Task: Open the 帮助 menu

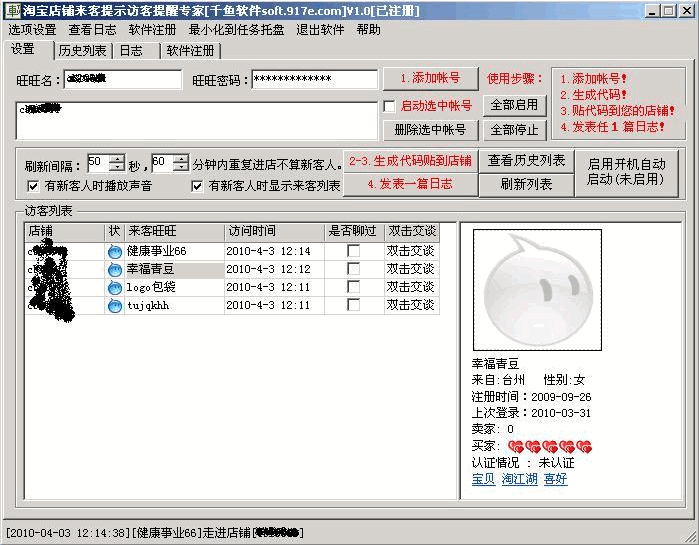Action: [369, 30]
